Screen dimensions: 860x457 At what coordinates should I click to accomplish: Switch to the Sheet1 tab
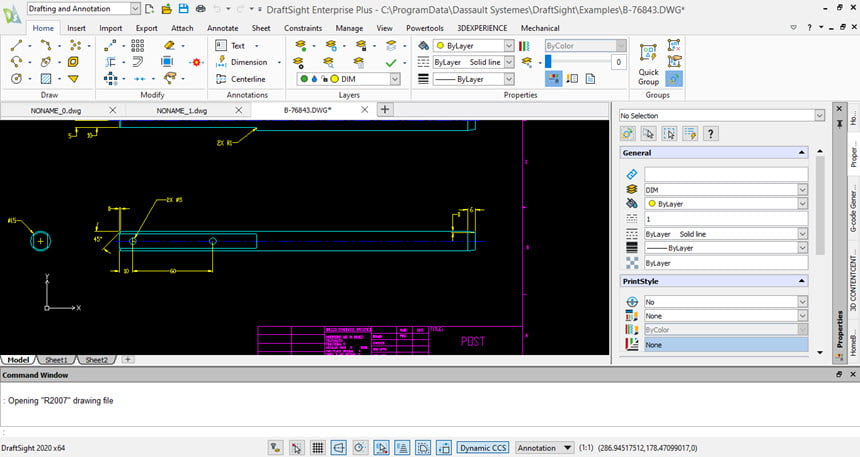click(56, 360)
